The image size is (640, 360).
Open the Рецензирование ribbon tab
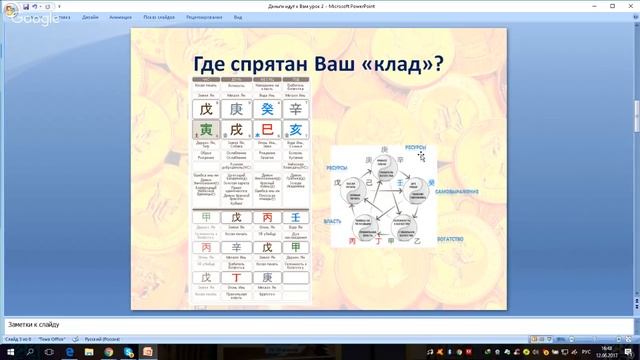tap(204, 17)
